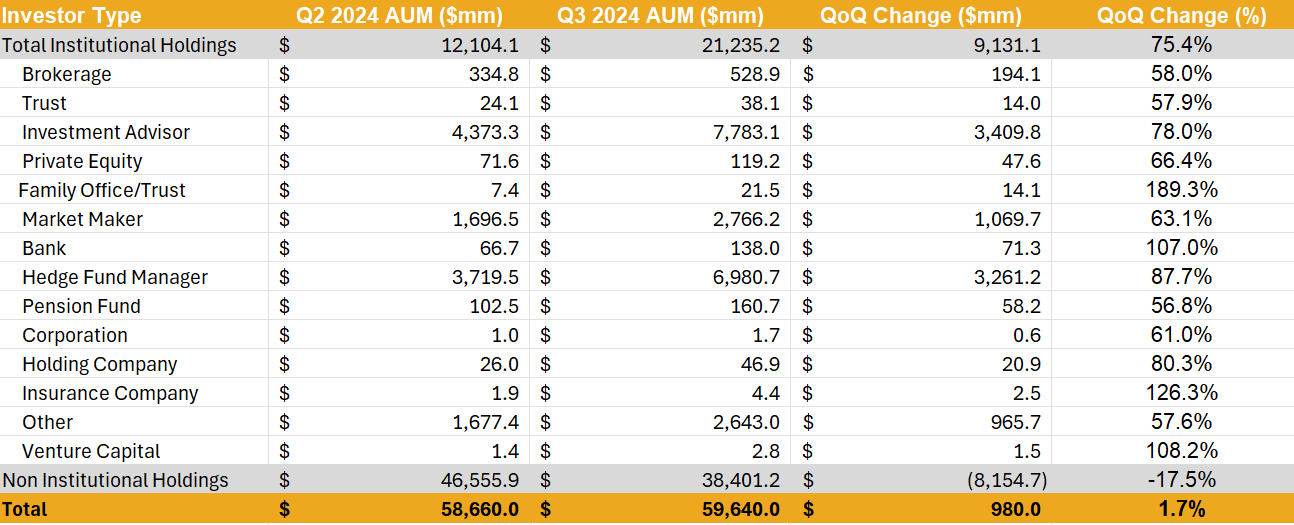Select the 9,131.1 QoQ change value
This screenshot has width=1294, height=525.
point(1006,45)
